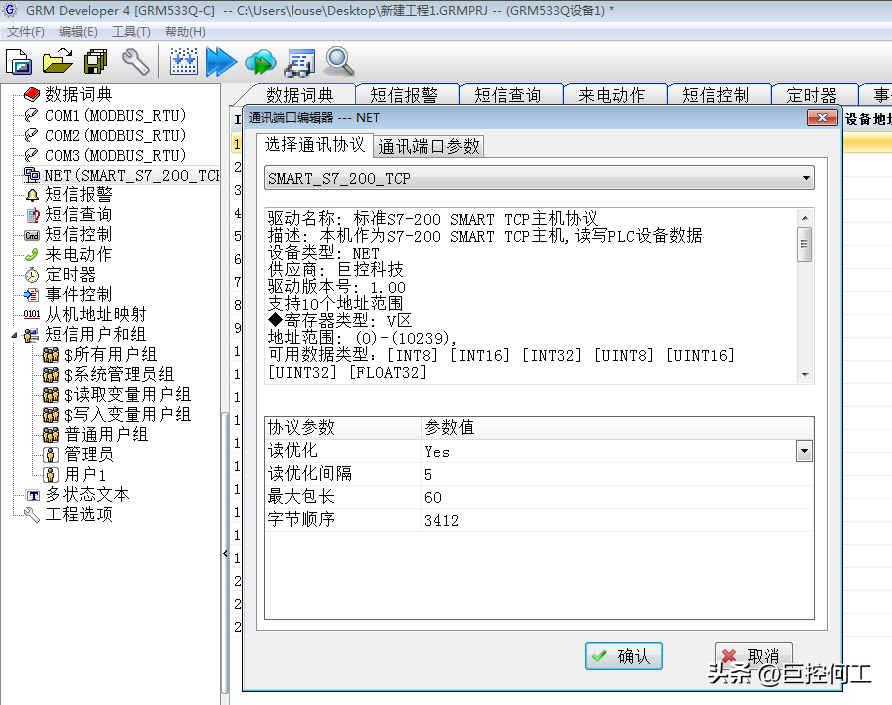The image size is (892, 705).
Task: Open the 工具(T) menu
Action: 131,32
